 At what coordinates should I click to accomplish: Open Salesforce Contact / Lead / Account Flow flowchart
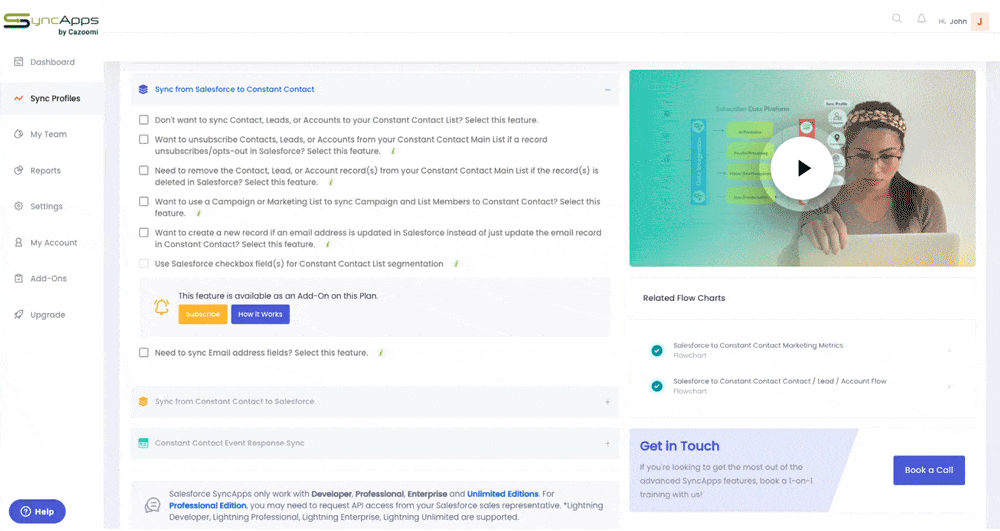(779, 381)
